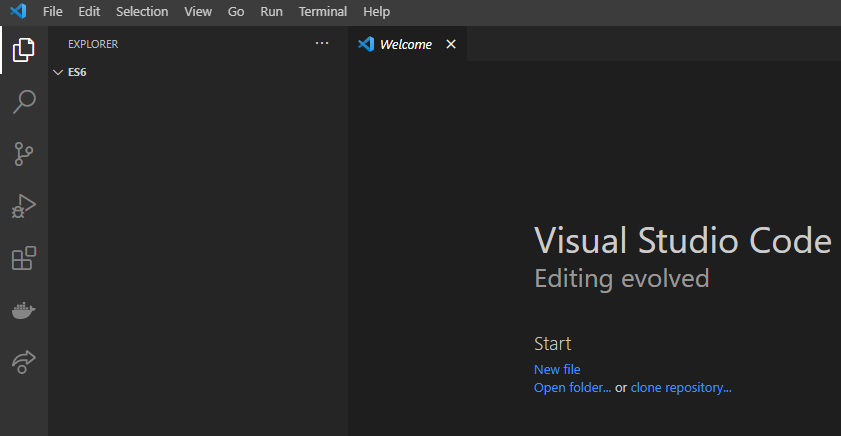Click the Editing evolved subtitle
The height and width of the screenshot is (436, 841).
point(622,279)
